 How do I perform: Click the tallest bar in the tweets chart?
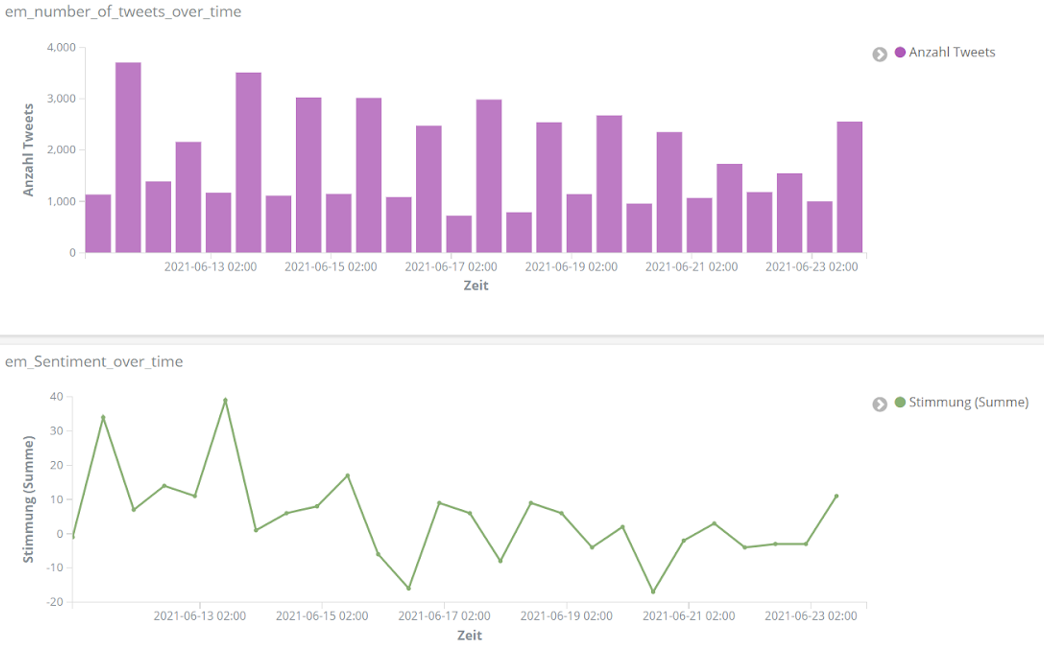click(x=128, y=158)
